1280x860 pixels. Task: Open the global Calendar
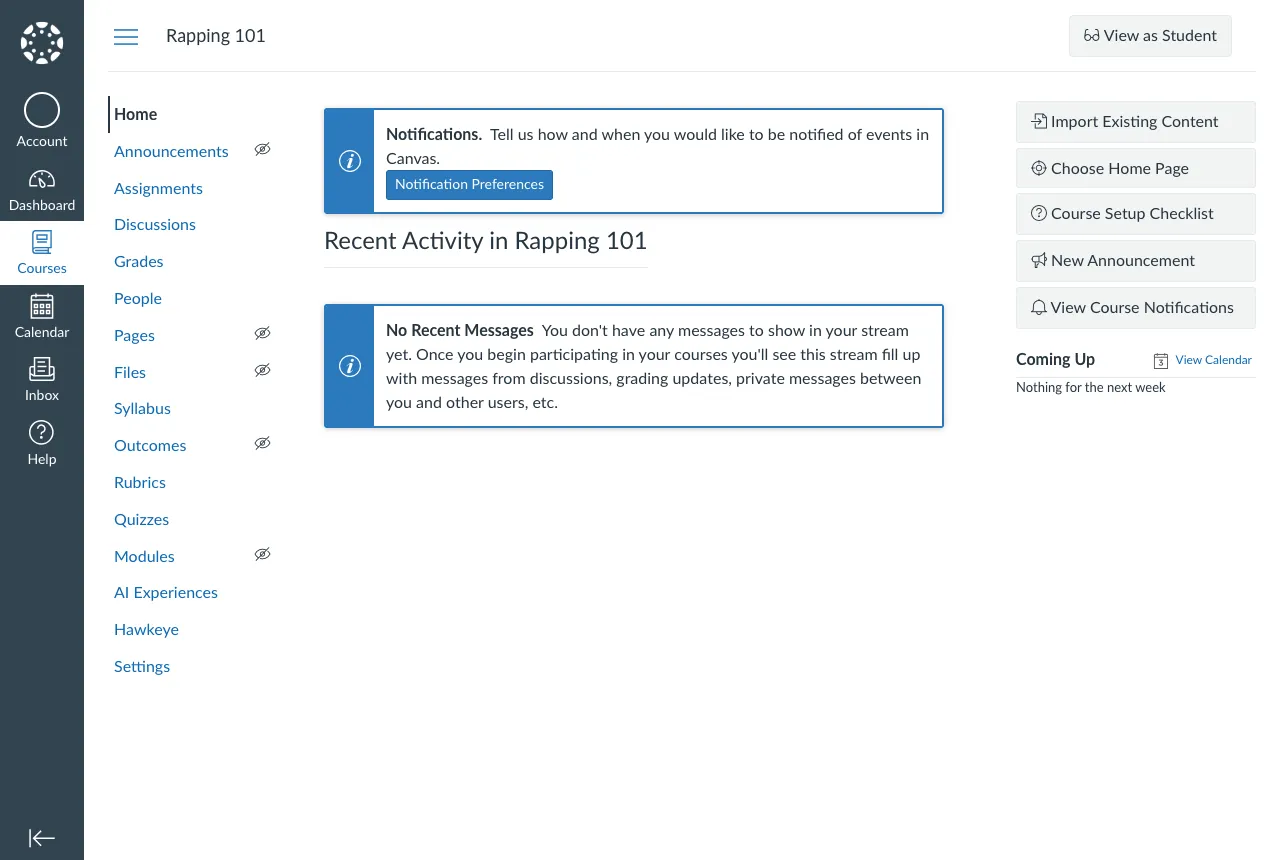pos(42,317)
